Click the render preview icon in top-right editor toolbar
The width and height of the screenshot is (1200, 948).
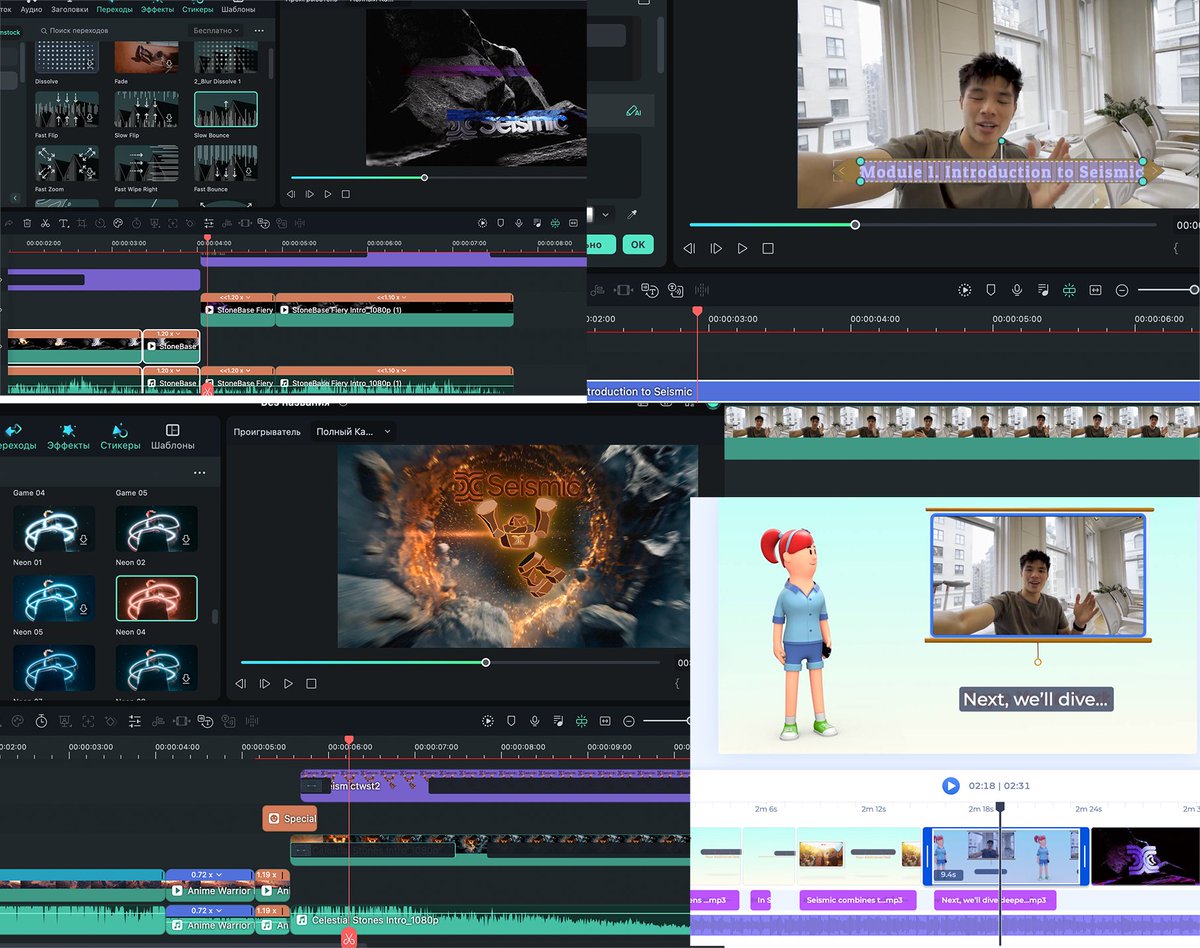click(964, 290)
